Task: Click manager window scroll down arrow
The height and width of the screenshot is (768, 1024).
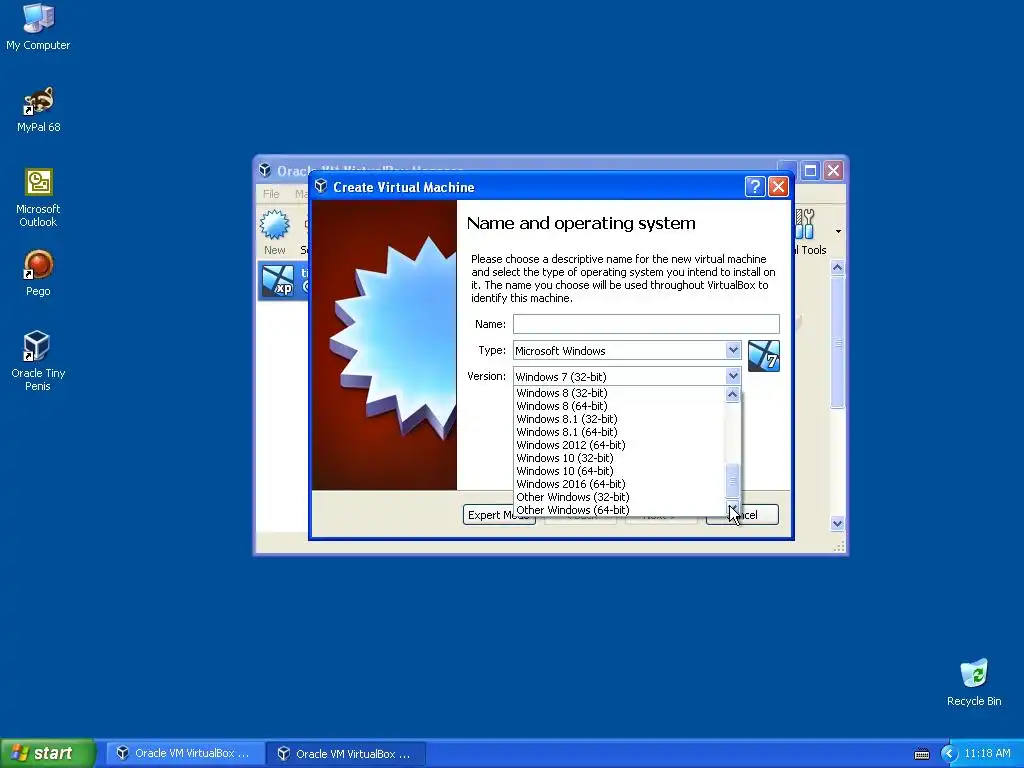Action: (x=837, y=523)
